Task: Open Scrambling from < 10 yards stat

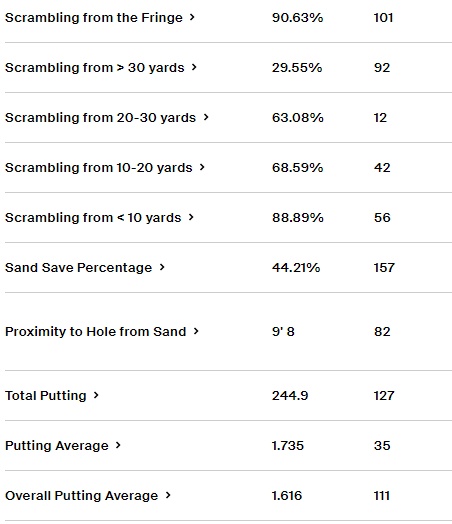Action: point(93,218)
